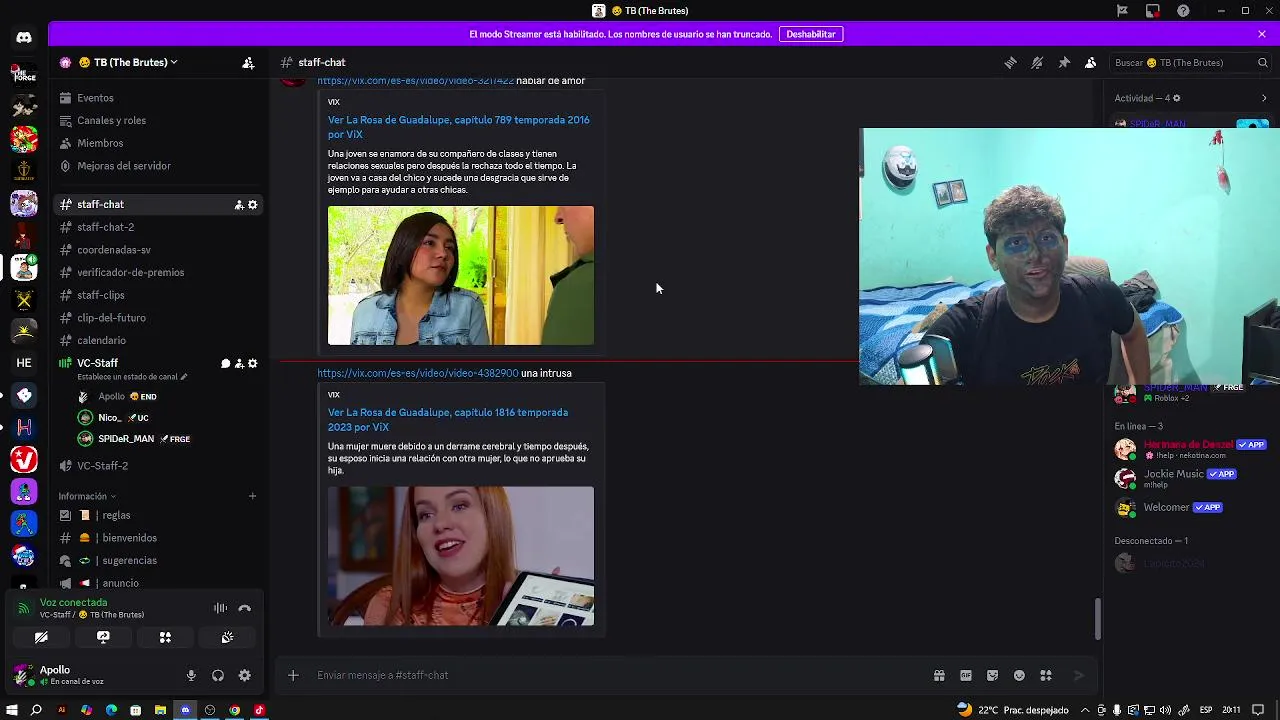Open the sugerencias channel

tap(157, 561)
